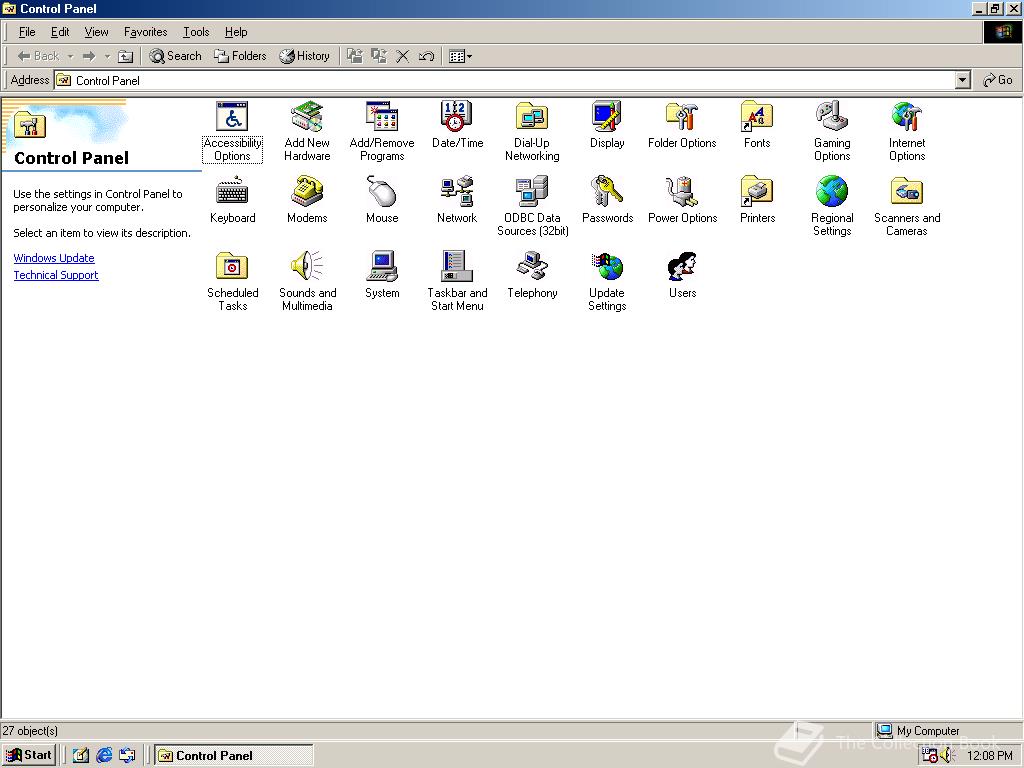This screenshot has height=768, width=1024.
Task: Click the Update Settings icon
Action: 607,266
